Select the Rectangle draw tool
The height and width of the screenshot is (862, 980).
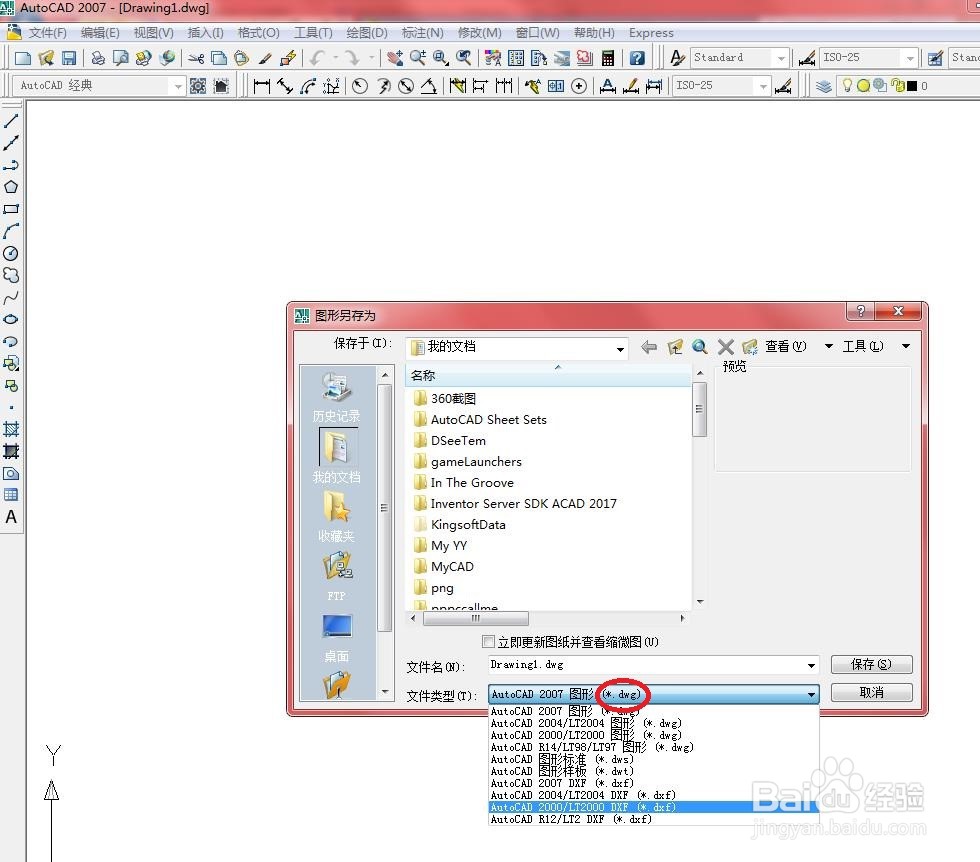coord(11,209)
